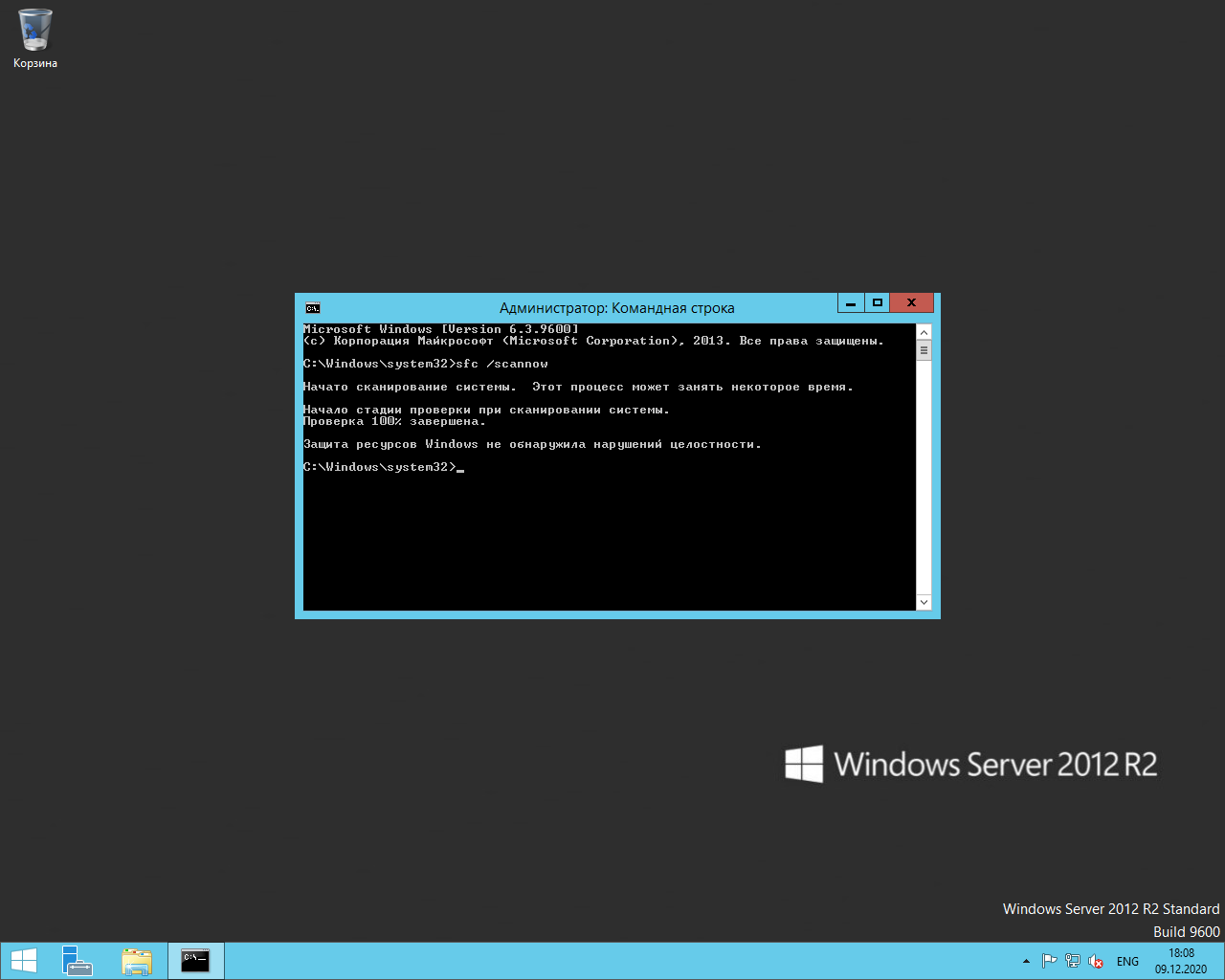The height and width of the screenshot is (980, 1225).
Task: Minimize the command prompt window
Action: point(851,302)
